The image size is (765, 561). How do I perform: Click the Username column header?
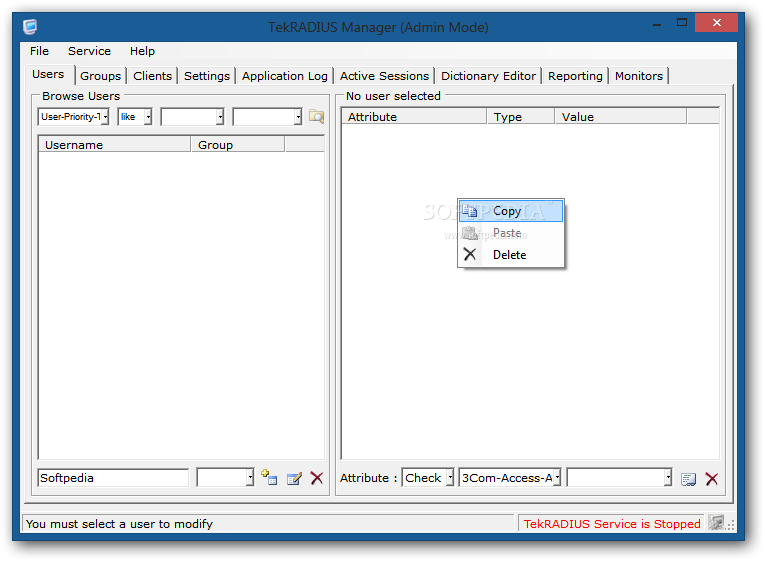[114, 145]
